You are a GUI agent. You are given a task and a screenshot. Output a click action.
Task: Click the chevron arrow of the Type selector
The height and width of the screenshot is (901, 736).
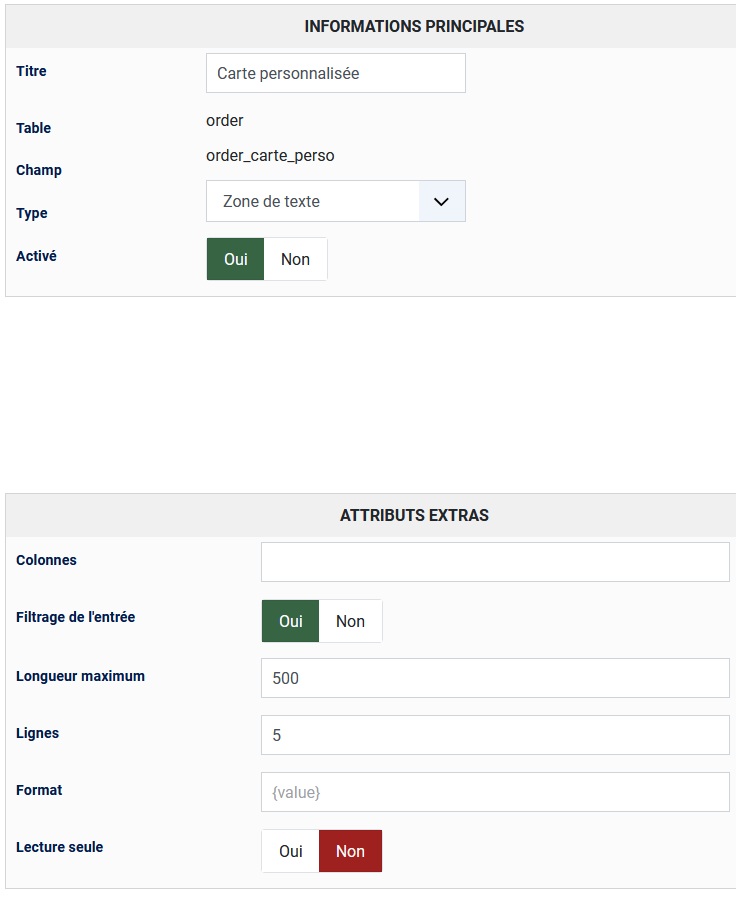click(442, 201)
